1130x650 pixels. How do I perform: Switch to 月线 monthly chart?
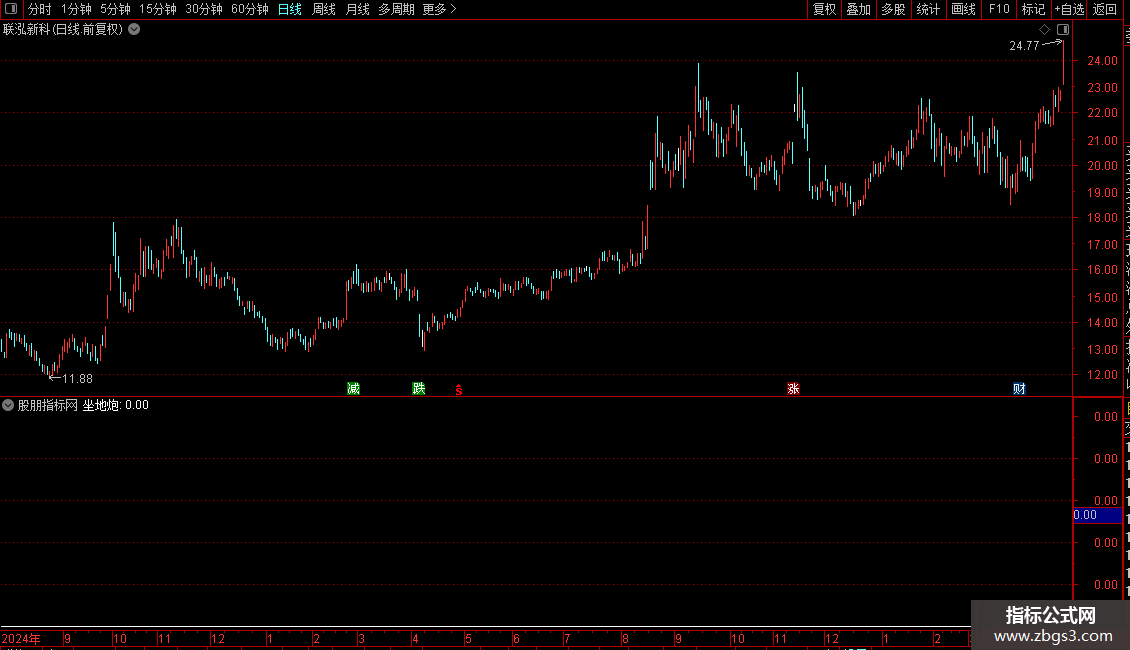point(357,9)
